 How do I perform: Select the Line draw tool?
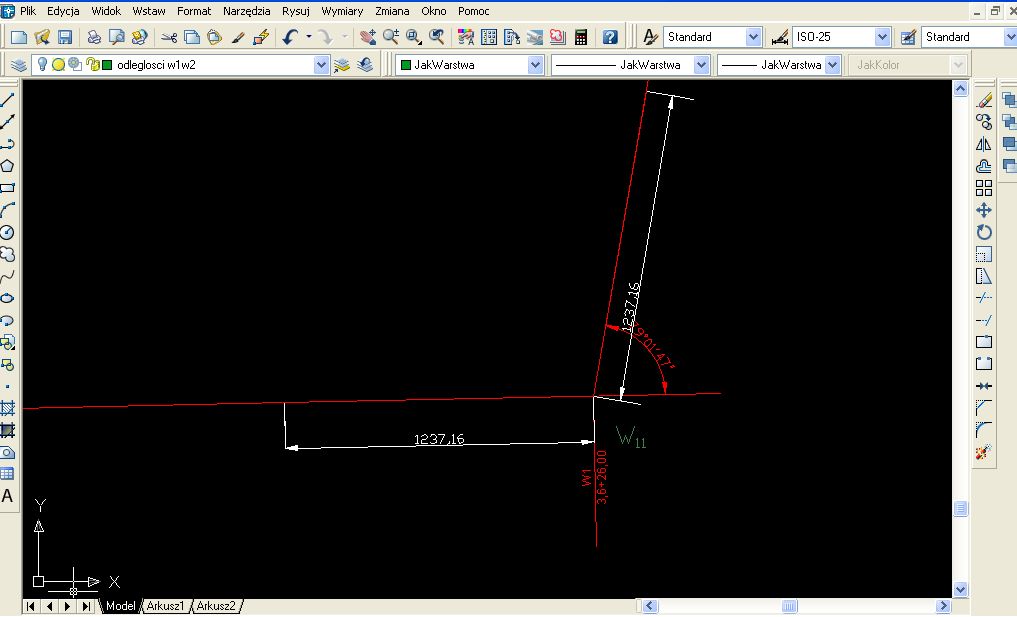point(7,100)
